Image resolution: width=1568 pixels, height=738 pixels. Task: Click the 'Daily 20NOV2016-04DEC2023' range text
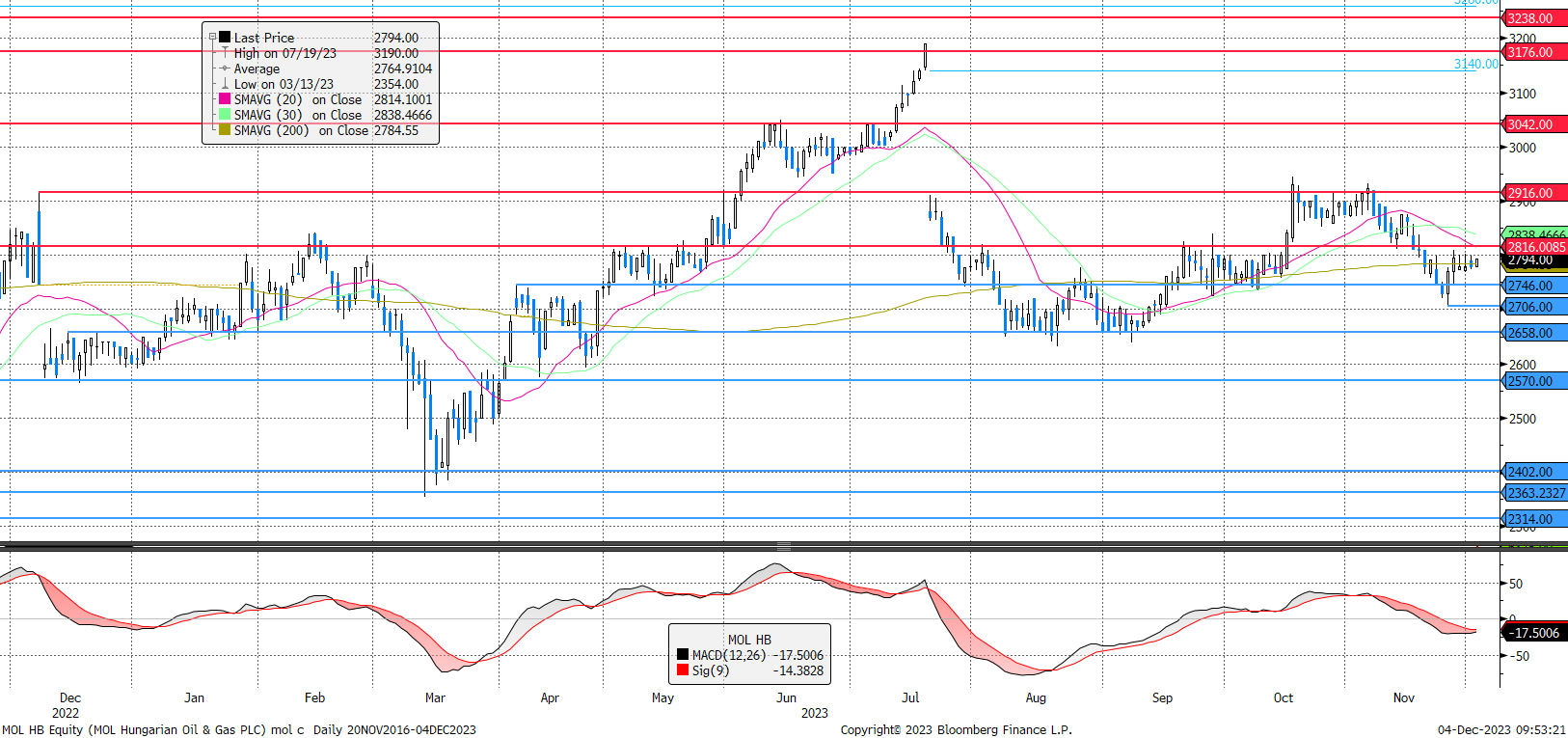pyautogui.click(x=394, y=729)
